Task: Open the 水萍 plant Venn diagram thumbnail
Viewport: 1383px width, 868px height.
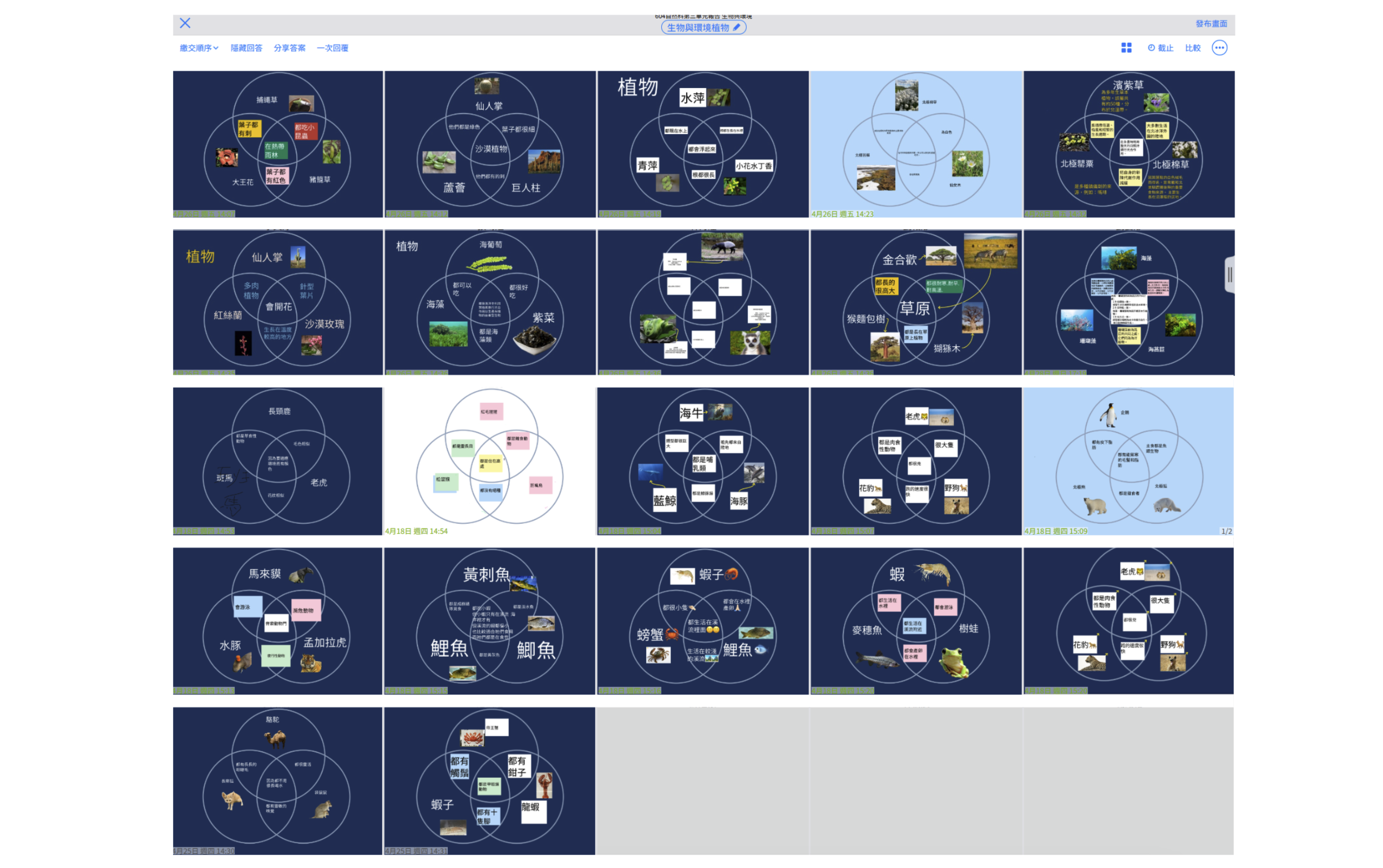Action: pyautogui.click(x=703, y=144)
